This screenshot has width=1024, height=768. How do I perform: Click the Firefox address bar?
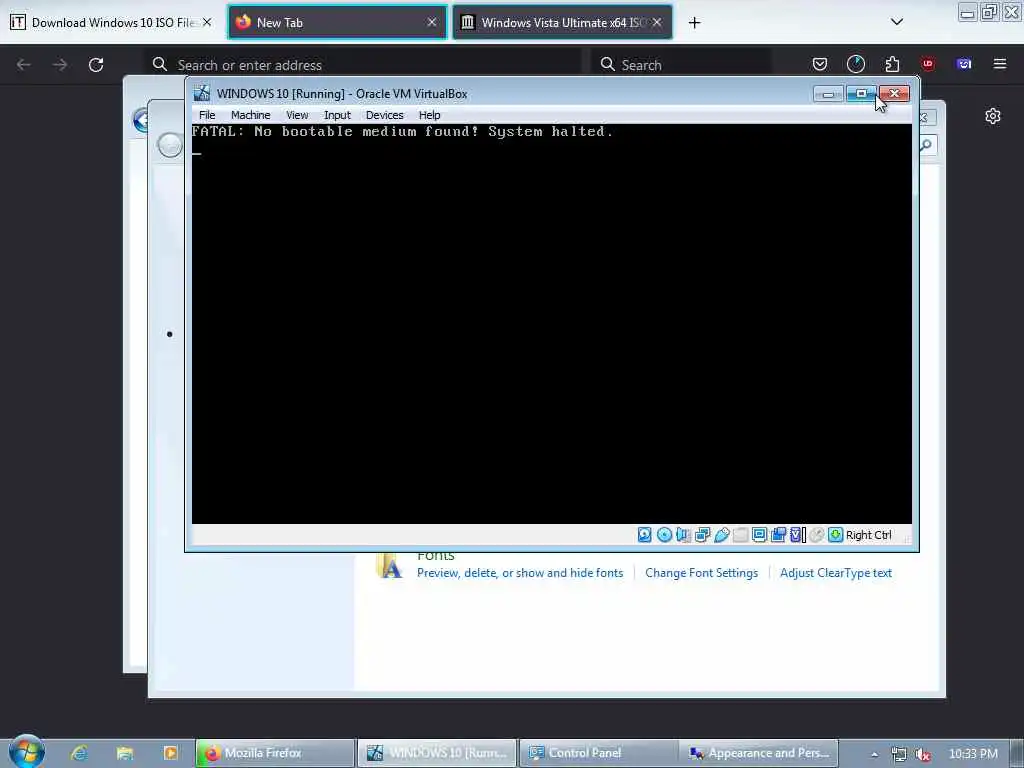(362, 65)
